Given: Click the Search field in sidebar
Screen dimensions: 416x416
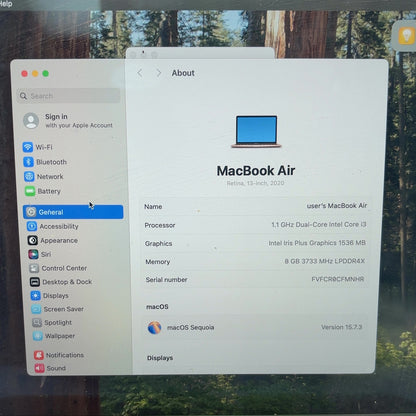Looking at the screenshot, I should click(x=68, y=96).
